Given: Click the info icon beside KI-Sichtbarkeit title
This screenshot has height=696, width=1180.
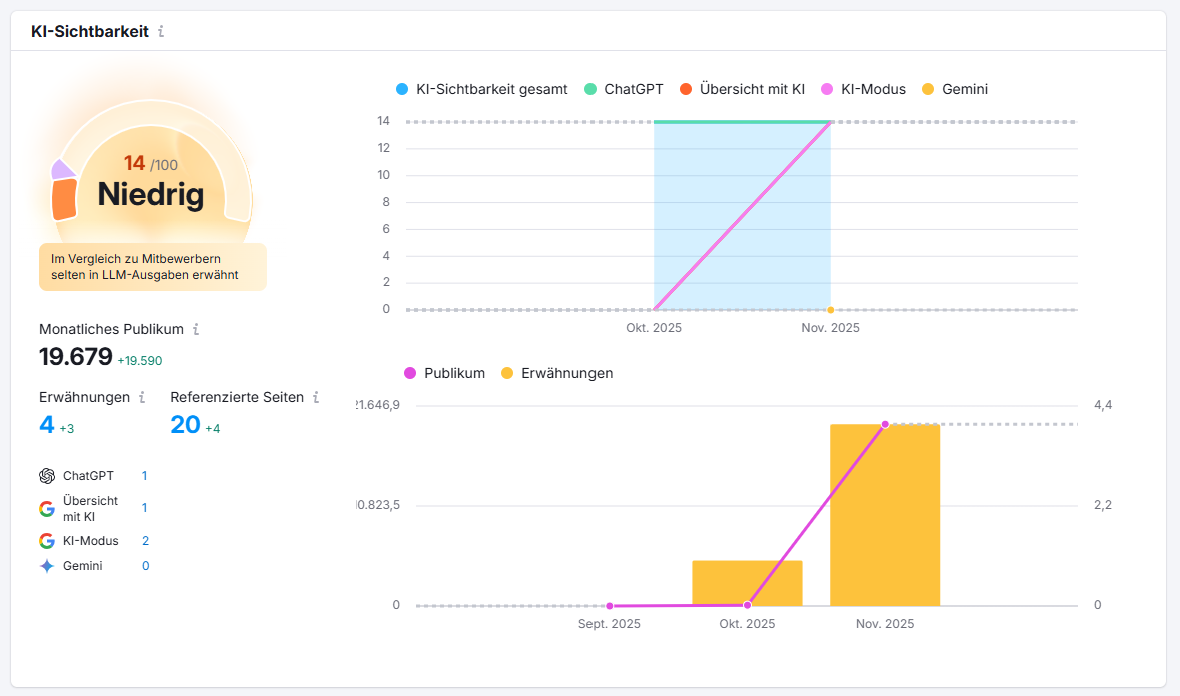Looking at the screenshot, I should (161, 31).
